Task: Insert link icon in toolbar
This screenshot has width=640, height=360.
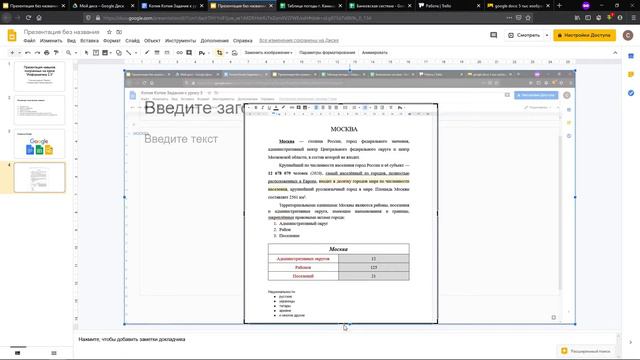Action: pos(179,53)
